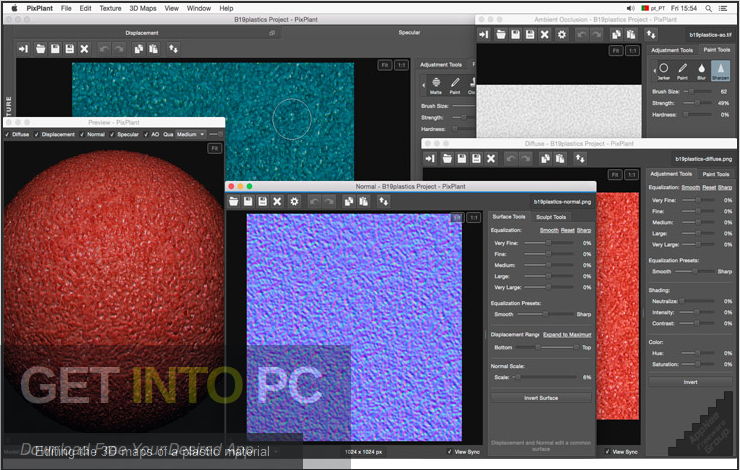Click the b19plastics-normal.png filename field
The image size is (740, 470).
(562, 201)
